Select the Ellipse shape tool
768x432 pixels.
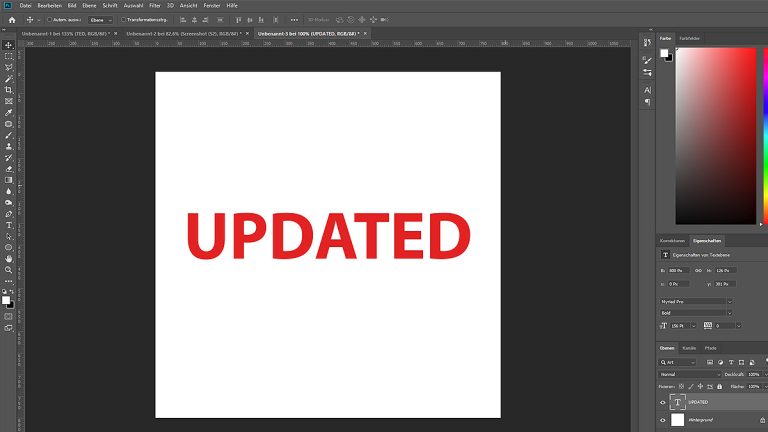point(8,248)
